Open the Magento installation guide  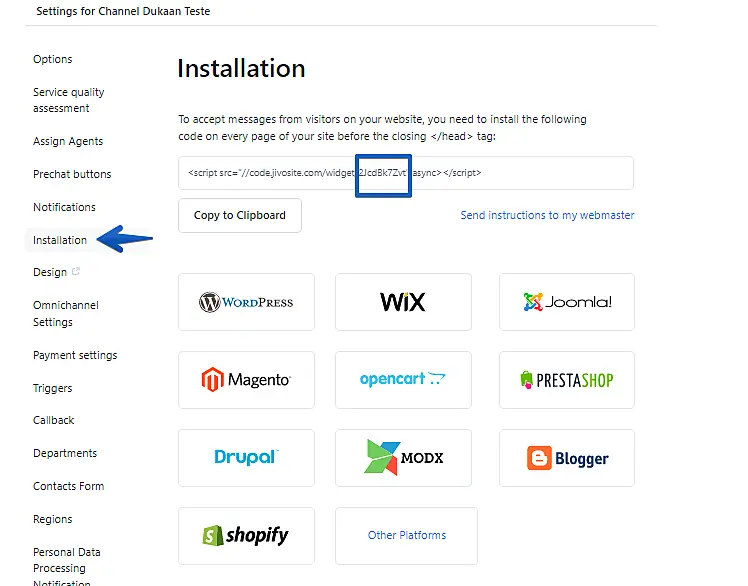coord(246,380)
